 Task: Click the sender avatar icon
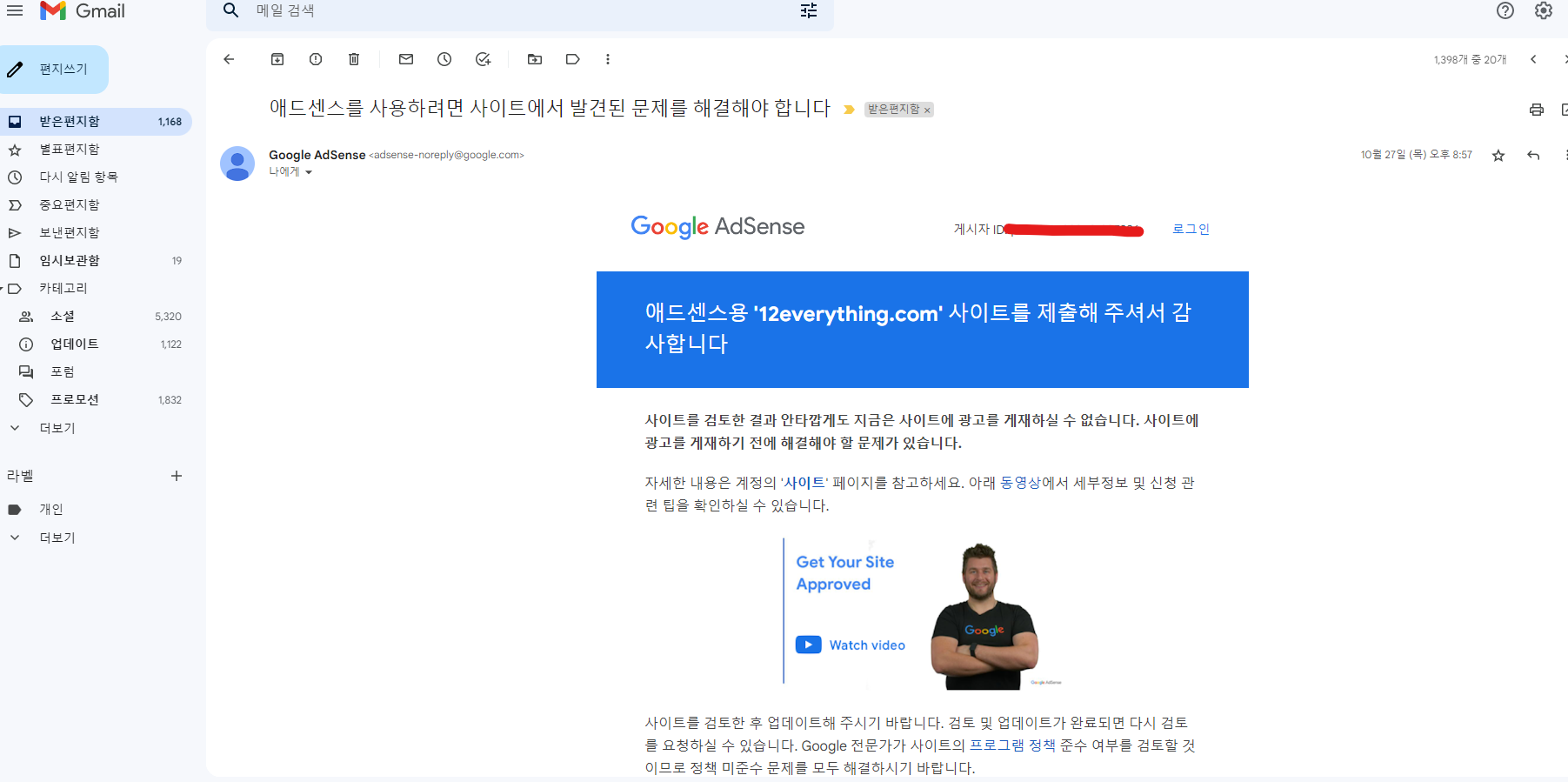237,164
